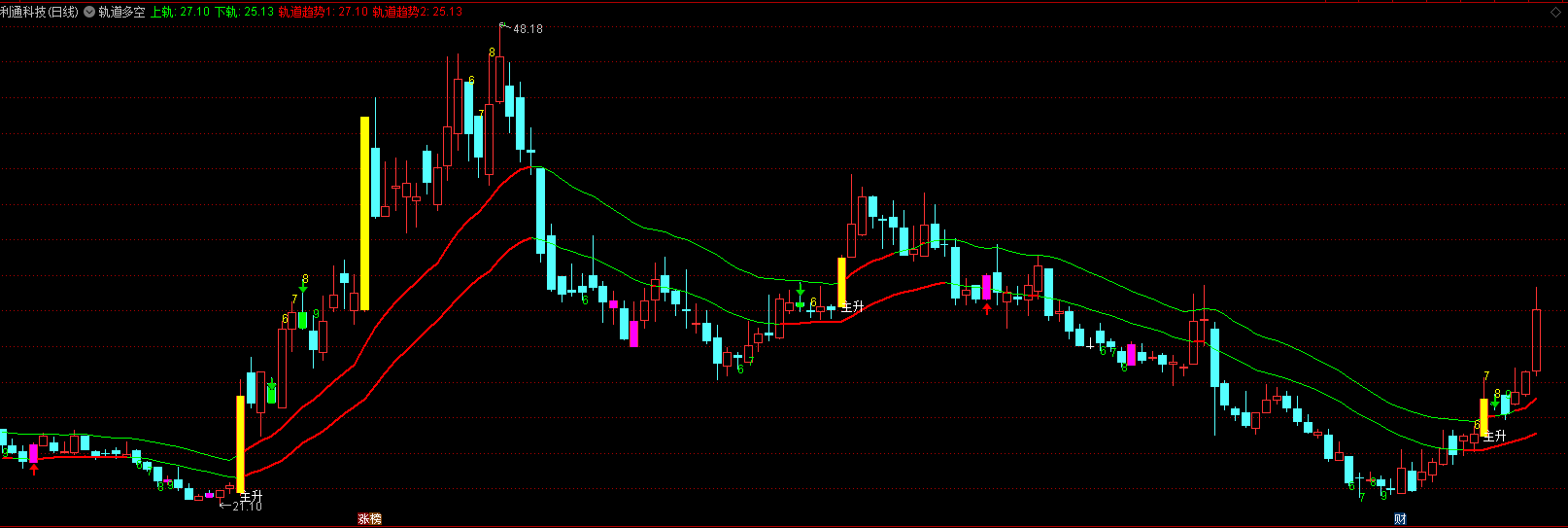Click the green down arrow under yellow 8
Viewport: 1568px width, 528px height.
point(303,289)
